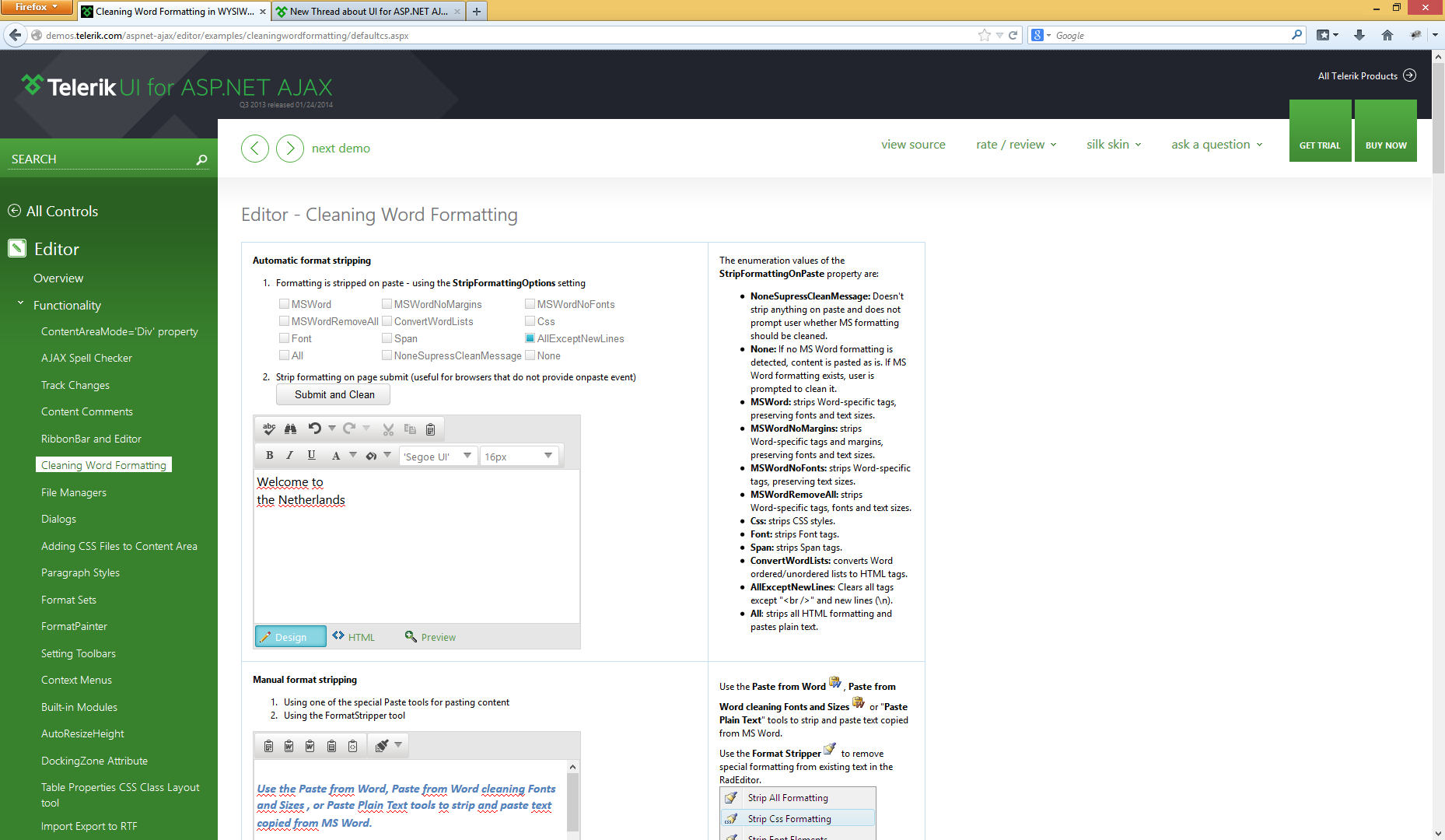The width and height of the screenshot is (1445, 840).
Task: Open the Format Stripper dropdown arrow
Action: (398, 745)
